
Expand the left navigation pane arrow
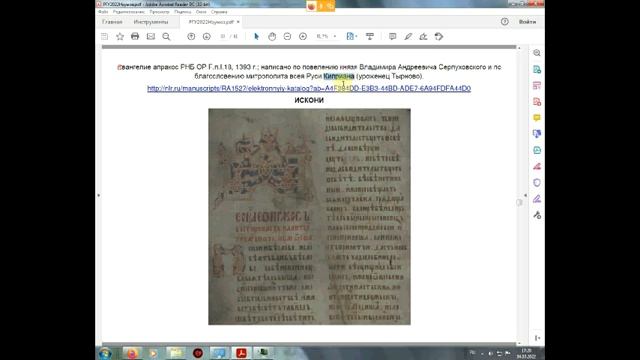98,196
